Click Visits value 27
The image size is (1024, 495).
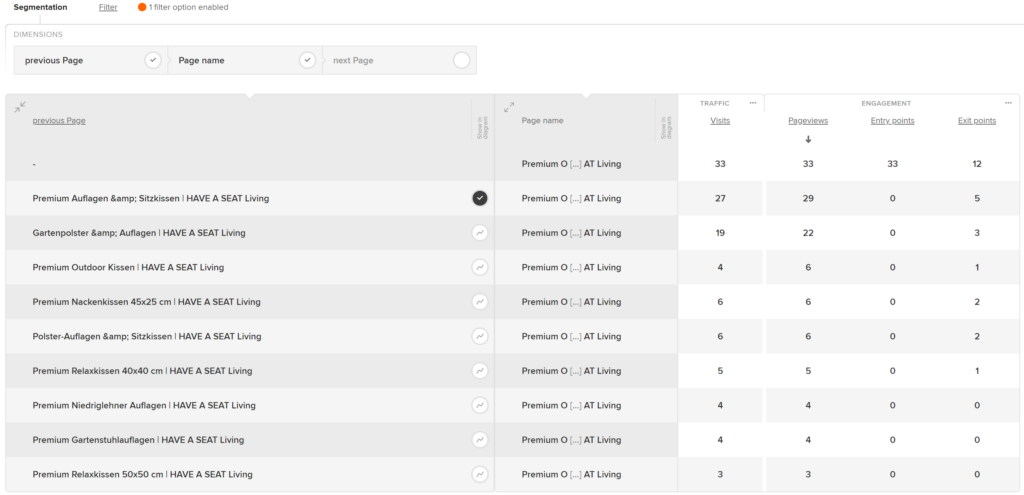click(x=720, y=199)
